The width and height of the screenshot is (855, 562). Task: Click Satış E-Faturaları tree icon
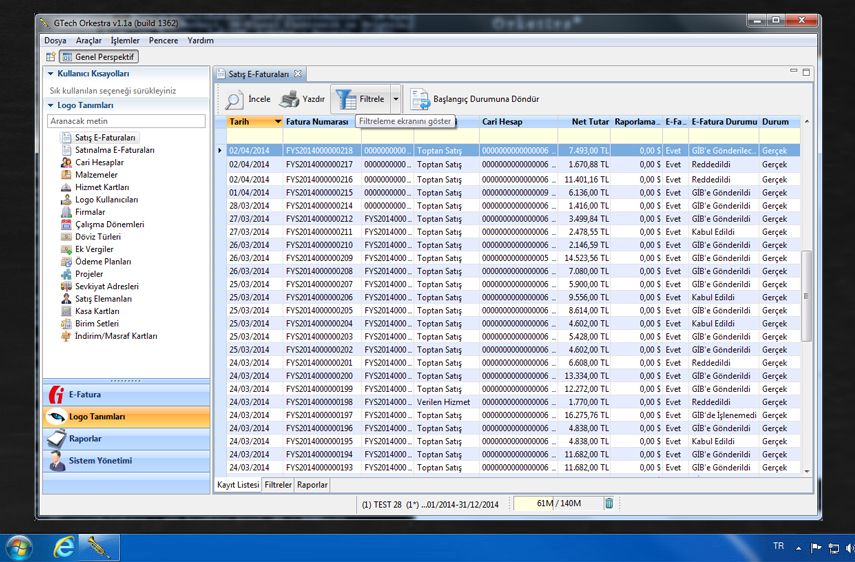point(67,137)
